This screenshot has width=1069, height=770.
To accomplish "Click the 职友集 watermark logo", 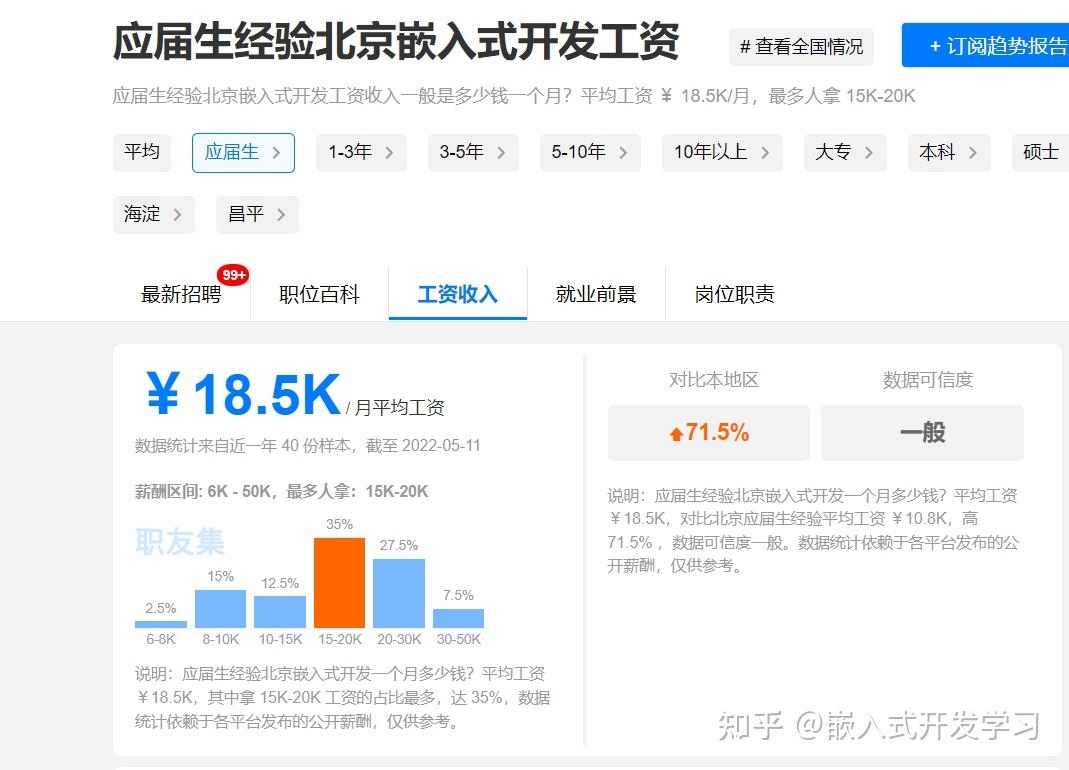I will 180,541.
